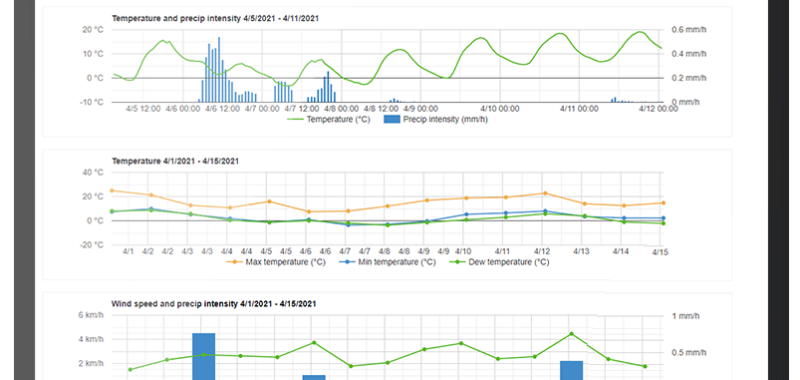Click the 4/1 max temperature data point
800x380 pixels.
[112, 191]
